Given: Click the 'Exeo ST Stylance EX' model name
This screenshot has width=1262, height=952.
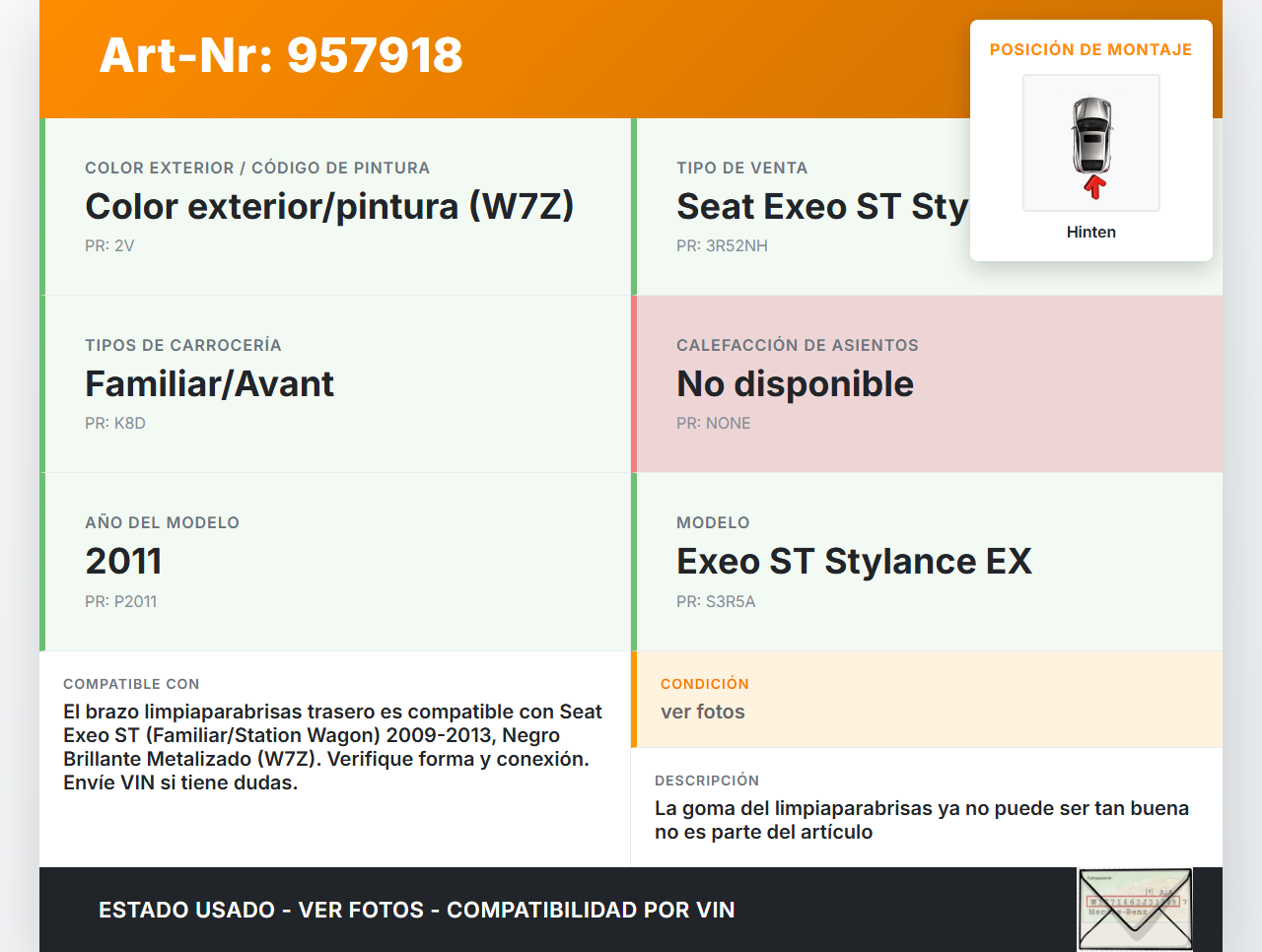Looking at the screenshot, I should [854, 562].
